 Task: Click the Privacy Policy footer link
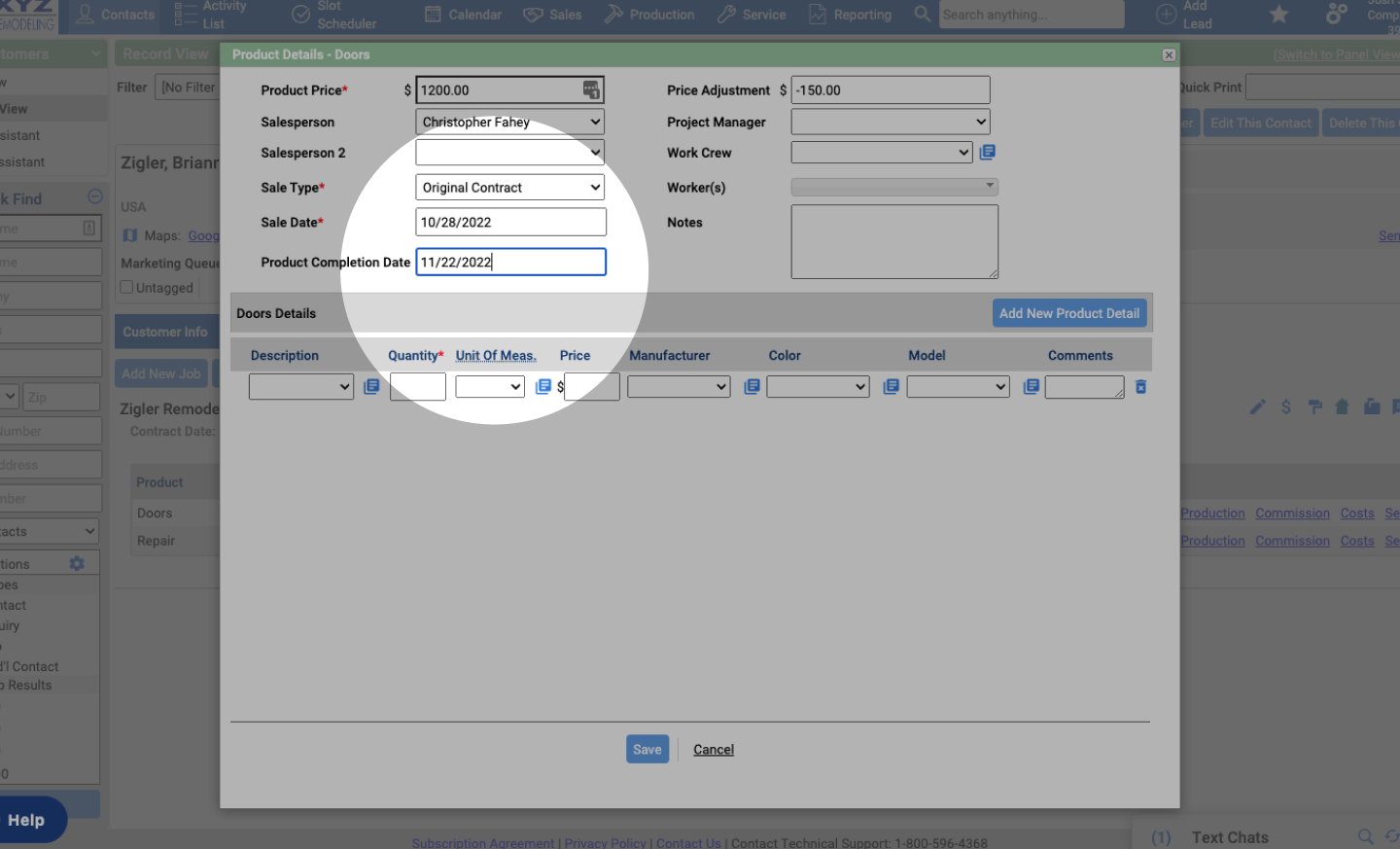[x=605, y=843]
